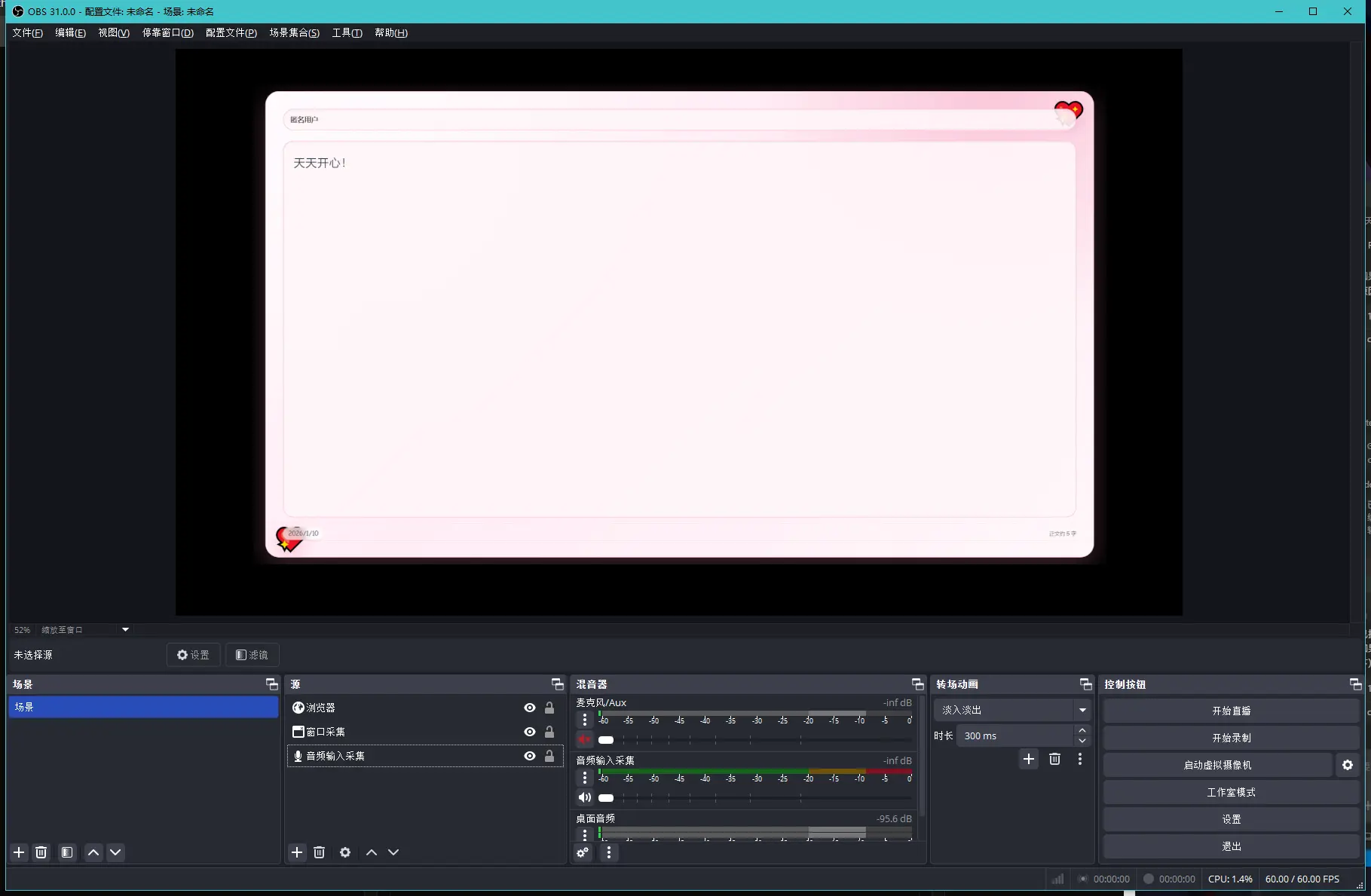Screen dimensions: 1371x896
Task: Mute the 音频输入采集 channel
Action: [x=584, y=797]
